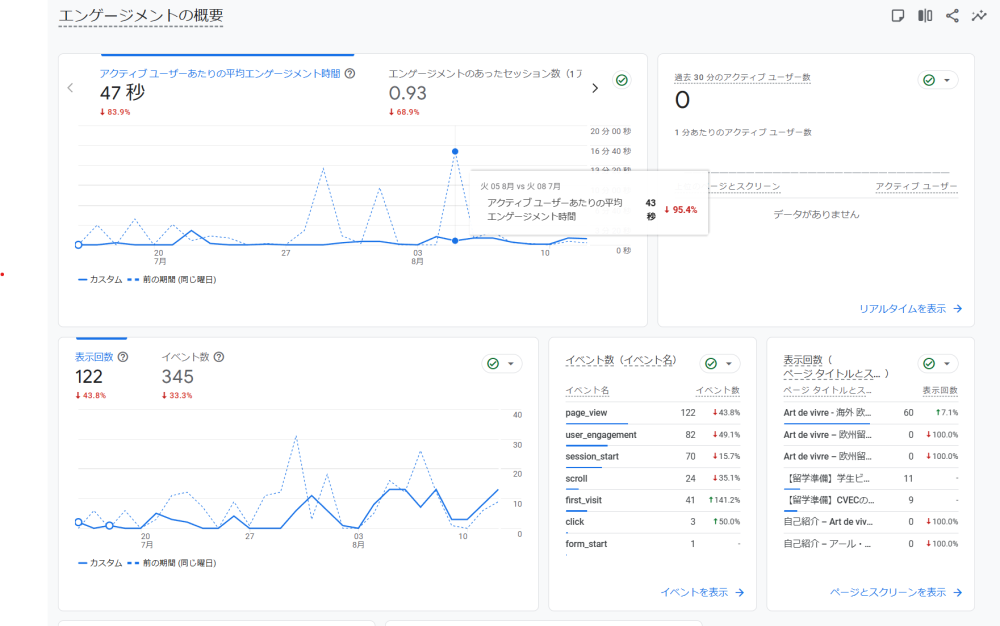Click the エンゲージメントの概要 report title
The image size is (1000, 626).
coord(141,16)
